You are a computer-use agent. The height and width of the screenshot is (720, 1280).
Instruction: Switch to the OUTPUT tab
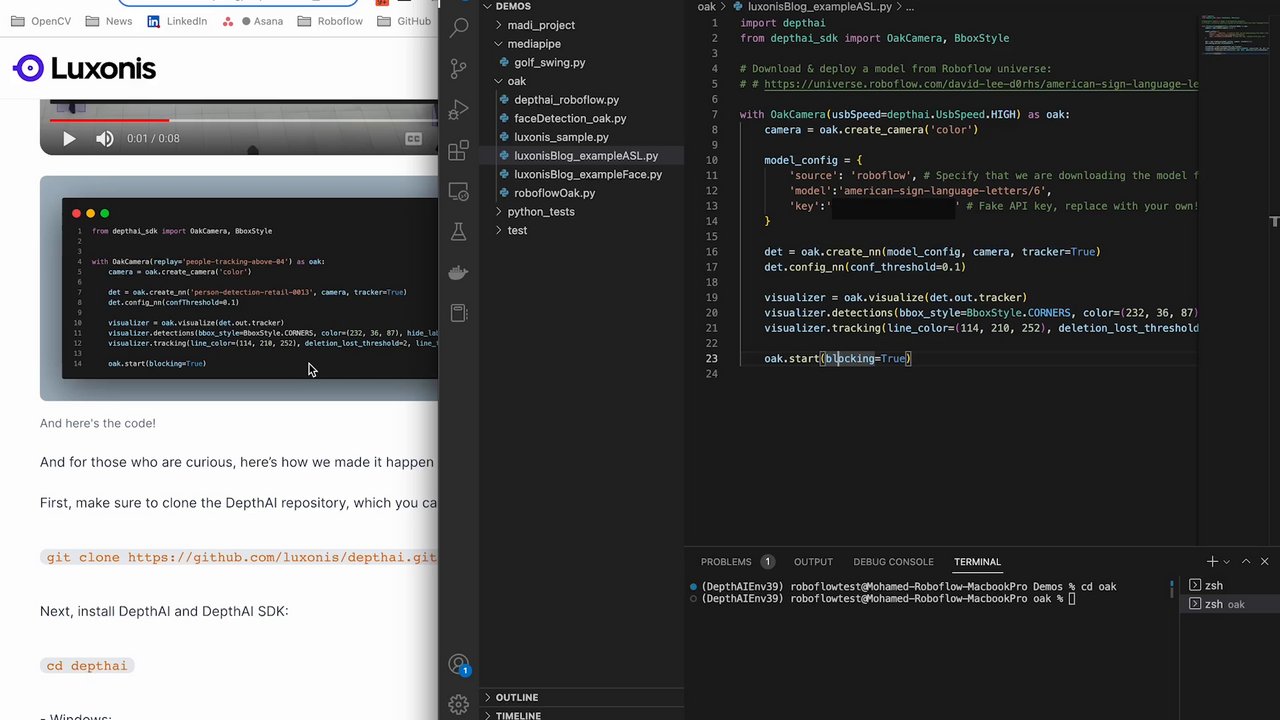click(x=813, y=562)
